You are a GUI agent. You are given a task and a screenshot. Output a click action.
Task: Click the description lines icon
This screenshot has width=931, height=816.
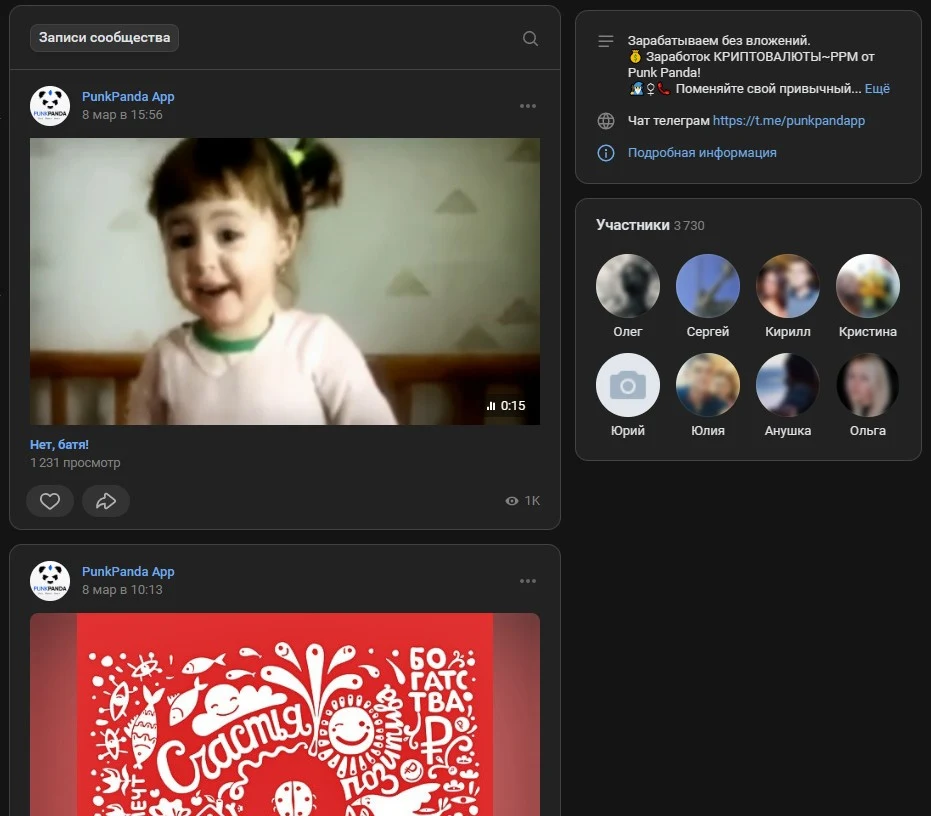pyautogui.click(x=606, y=41)
